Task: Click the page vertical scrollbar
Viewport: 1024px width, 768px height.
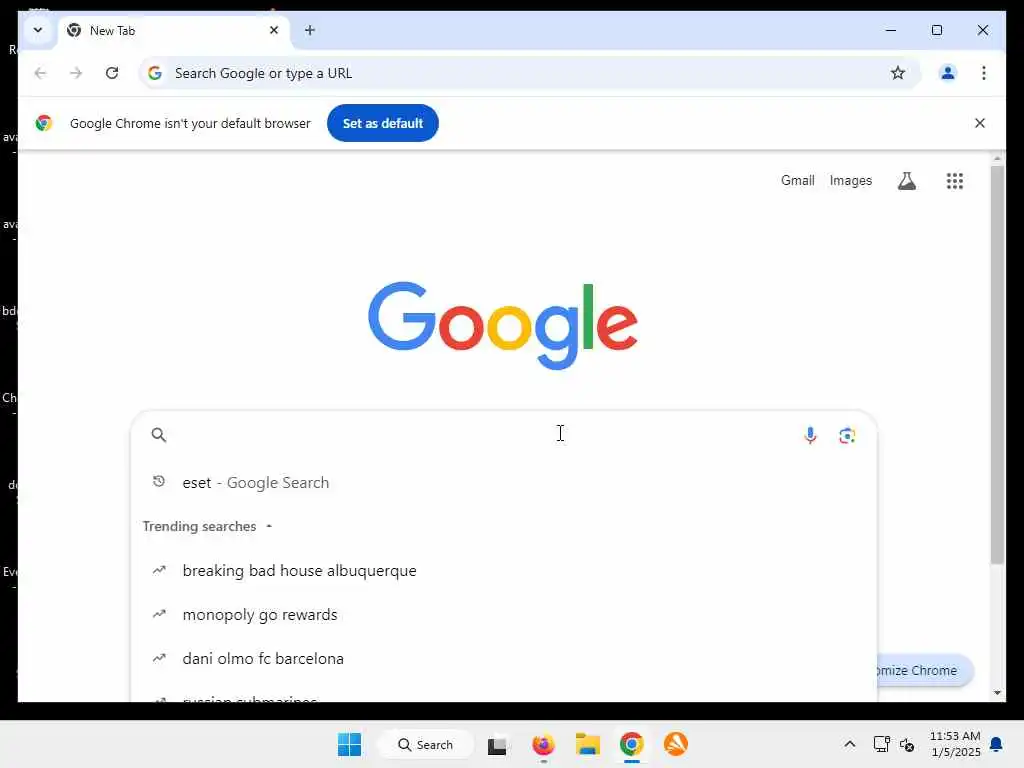Action: pyautogui.click(x=997, y=364)
